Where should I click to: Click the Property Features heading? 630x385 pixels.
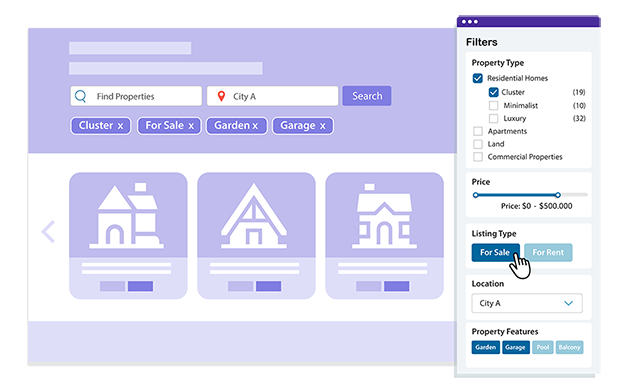pyautogui.click(x=505, y=332)
